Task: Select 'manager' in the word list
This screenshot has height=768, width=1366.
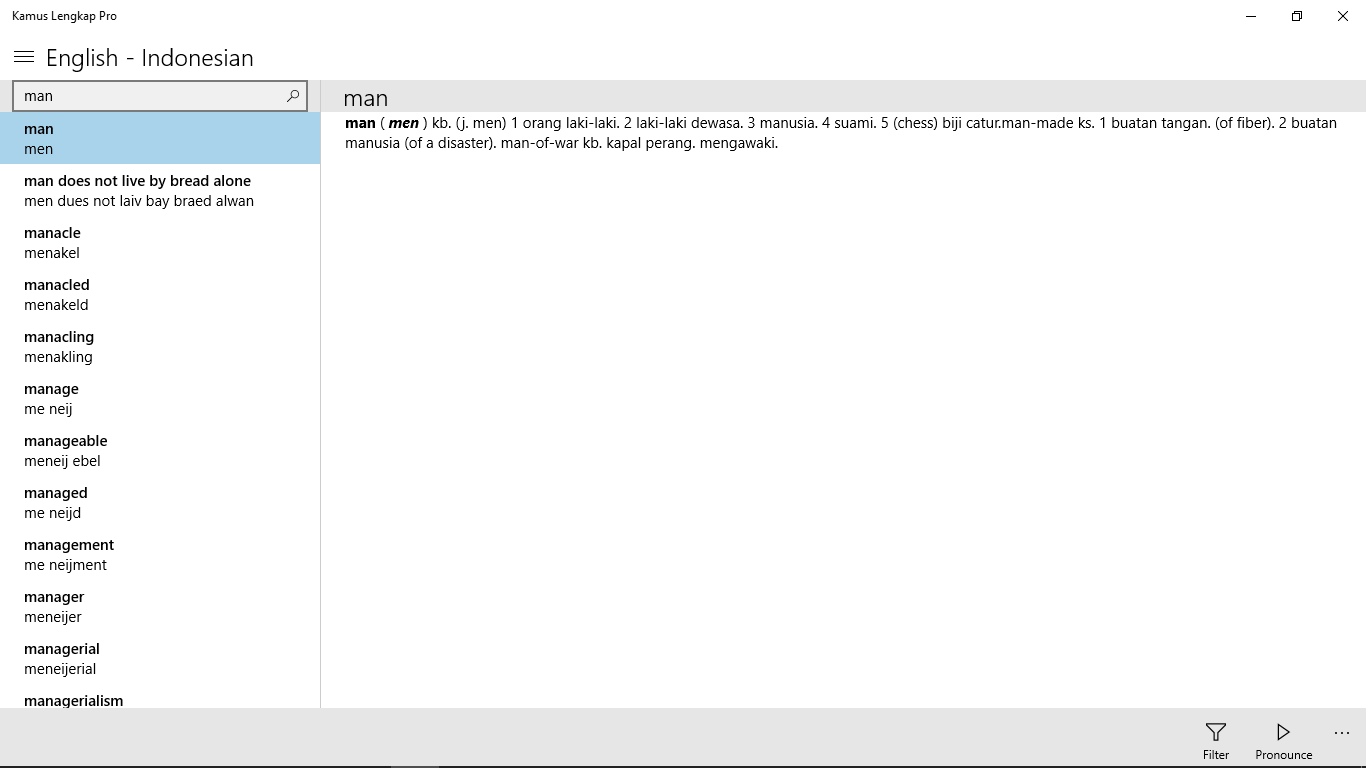Action: coord(160,606)
